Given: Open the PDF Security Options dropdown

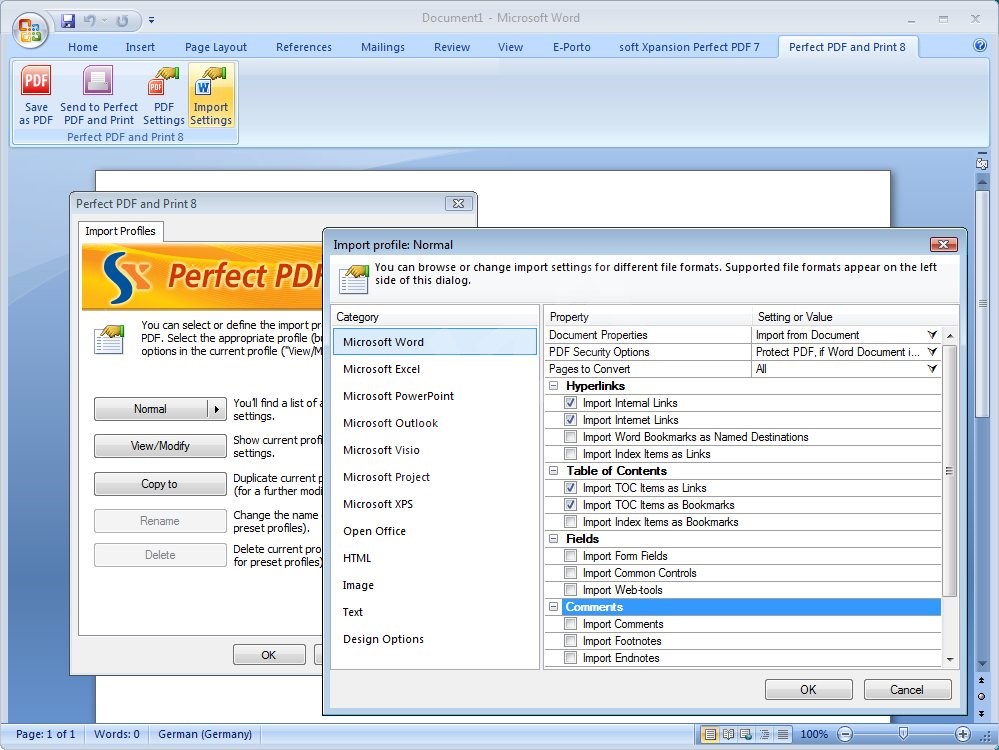Looking at the screenshot, I should tap(932, 352).
